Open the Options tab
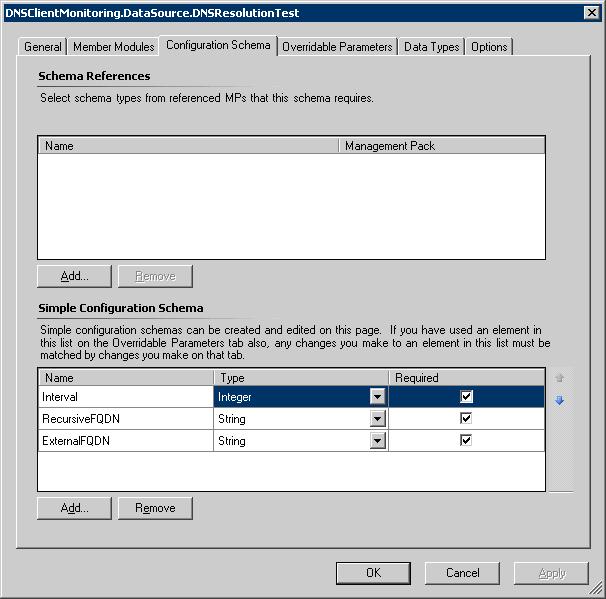 coord(489,47)
